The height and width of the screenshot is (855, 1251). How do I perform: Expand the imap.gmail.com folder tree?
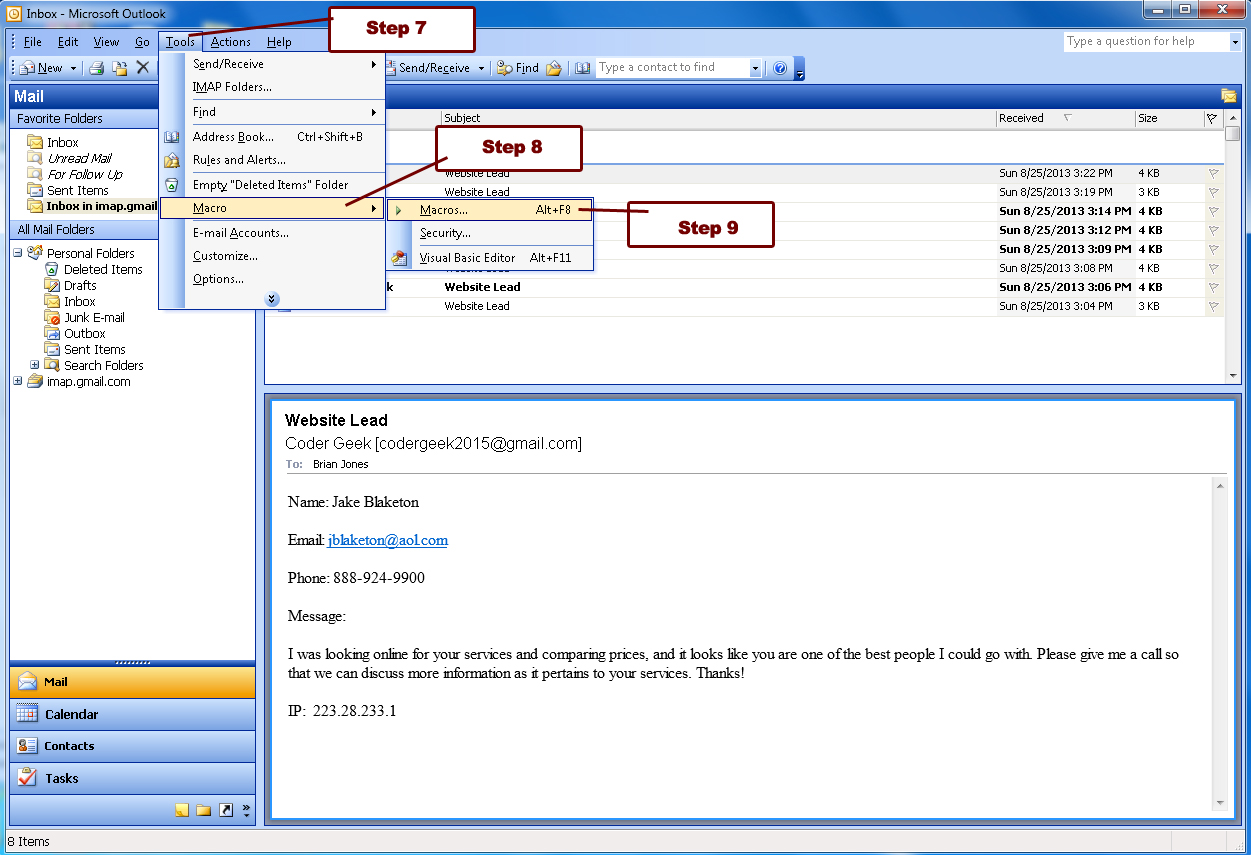pyautogui.click(x=18, y=381)
